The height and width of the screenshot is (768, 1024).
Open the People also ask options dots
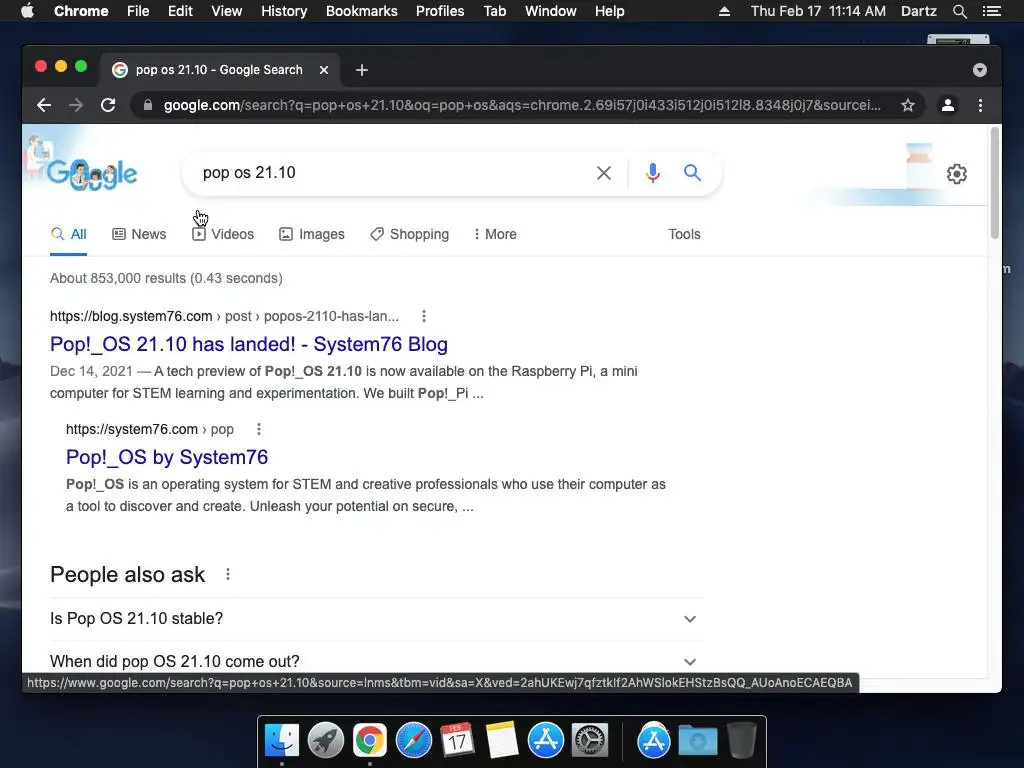click(x=227, y=574)
